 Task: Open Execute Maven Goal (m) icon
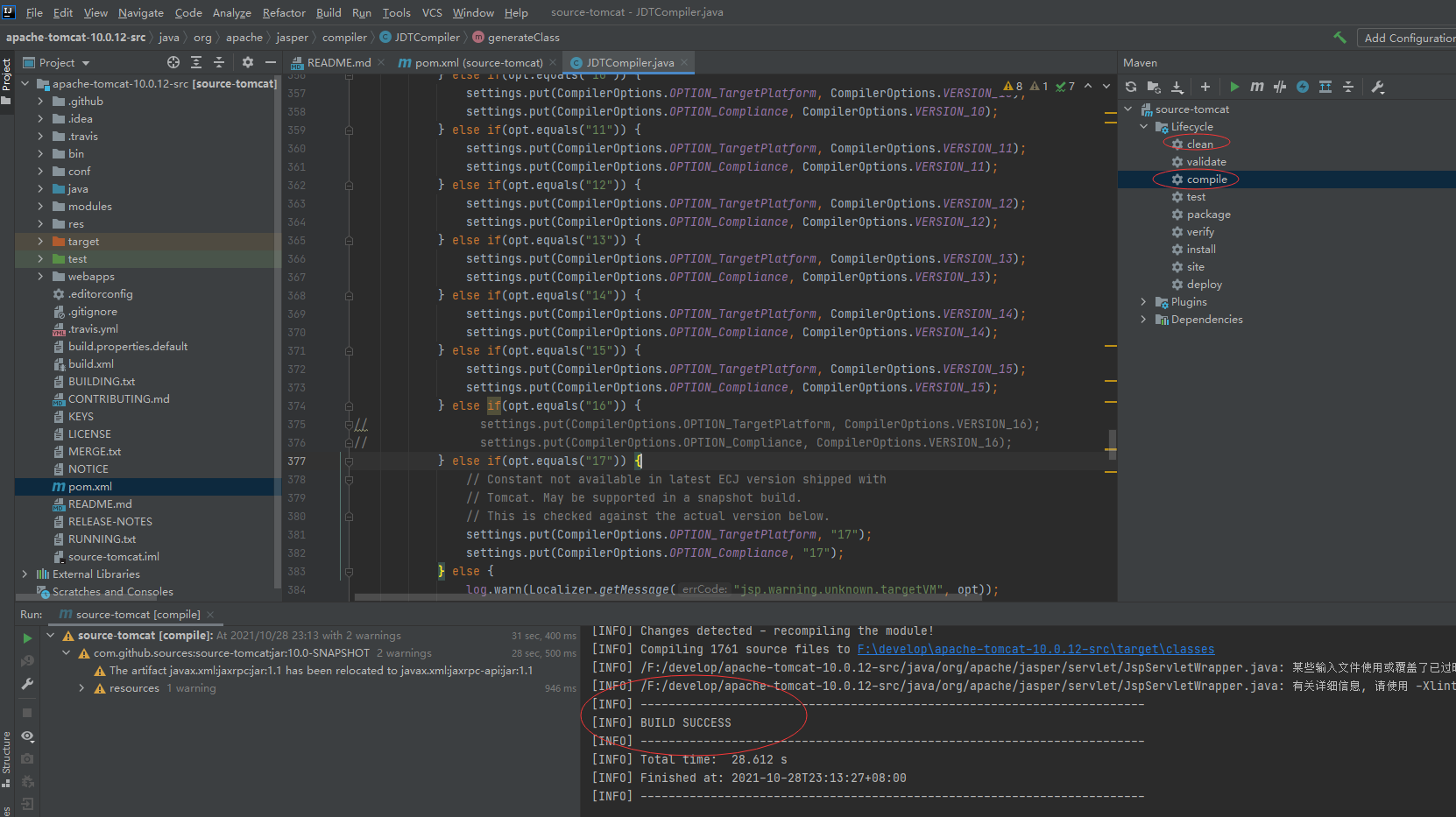pyautogui.click(x=1257, y=87)
